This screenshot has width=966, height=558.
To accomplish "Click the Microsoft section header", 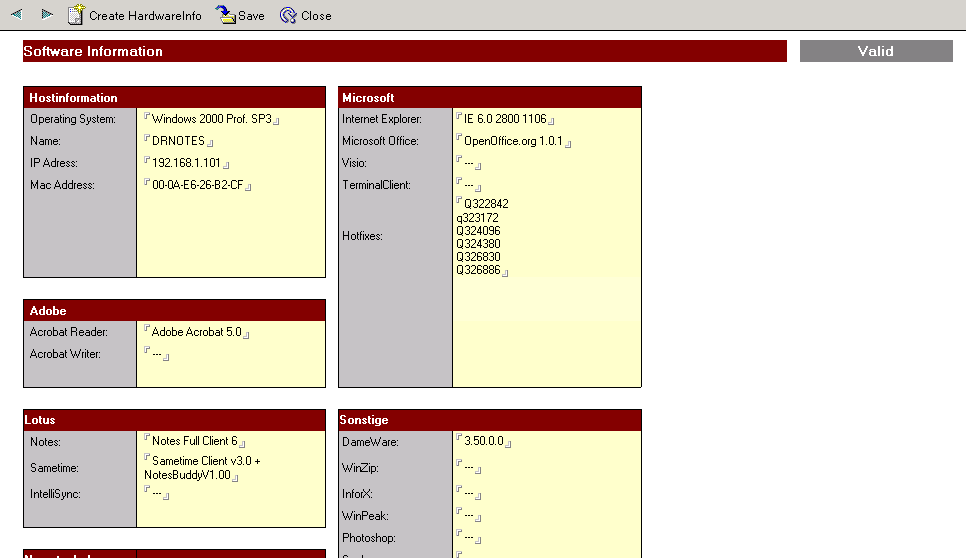I will point(490,98).
